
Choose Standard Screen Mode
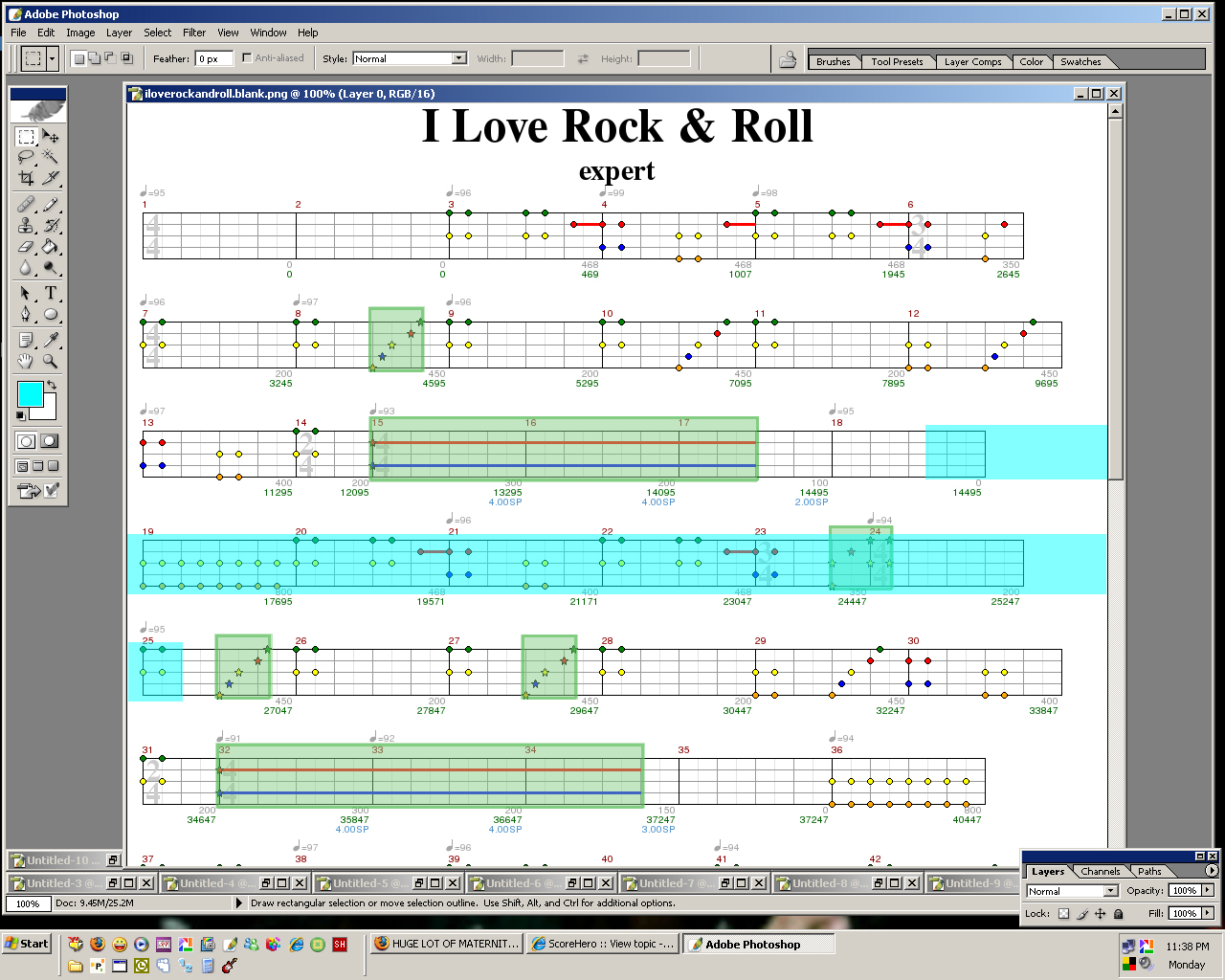point(22,466)
